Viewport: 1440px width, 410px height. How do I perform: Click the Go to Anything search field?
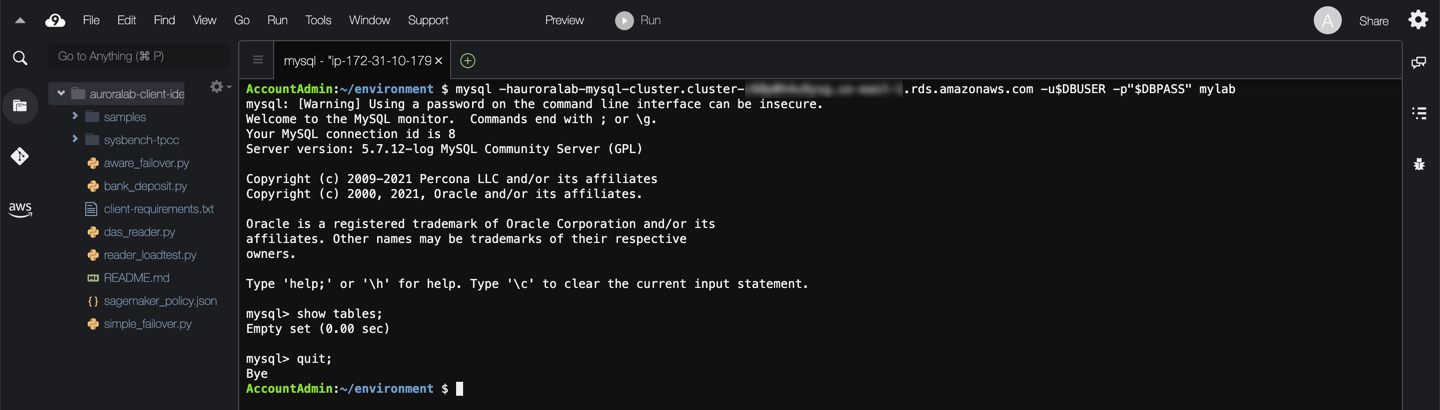click(x=138, y=56)
